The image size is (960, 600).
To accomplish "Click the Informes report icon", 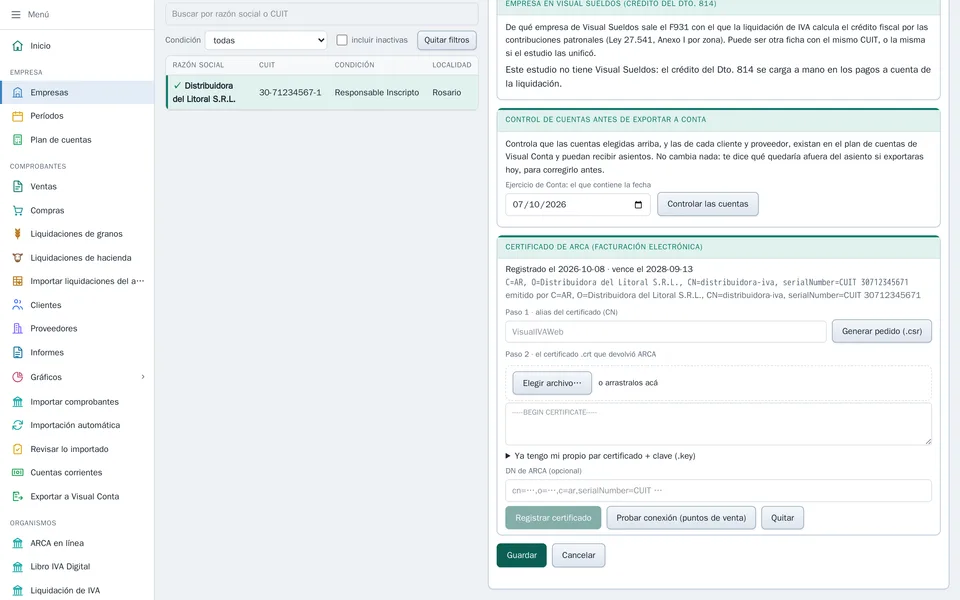I will (x=18, y=353).
